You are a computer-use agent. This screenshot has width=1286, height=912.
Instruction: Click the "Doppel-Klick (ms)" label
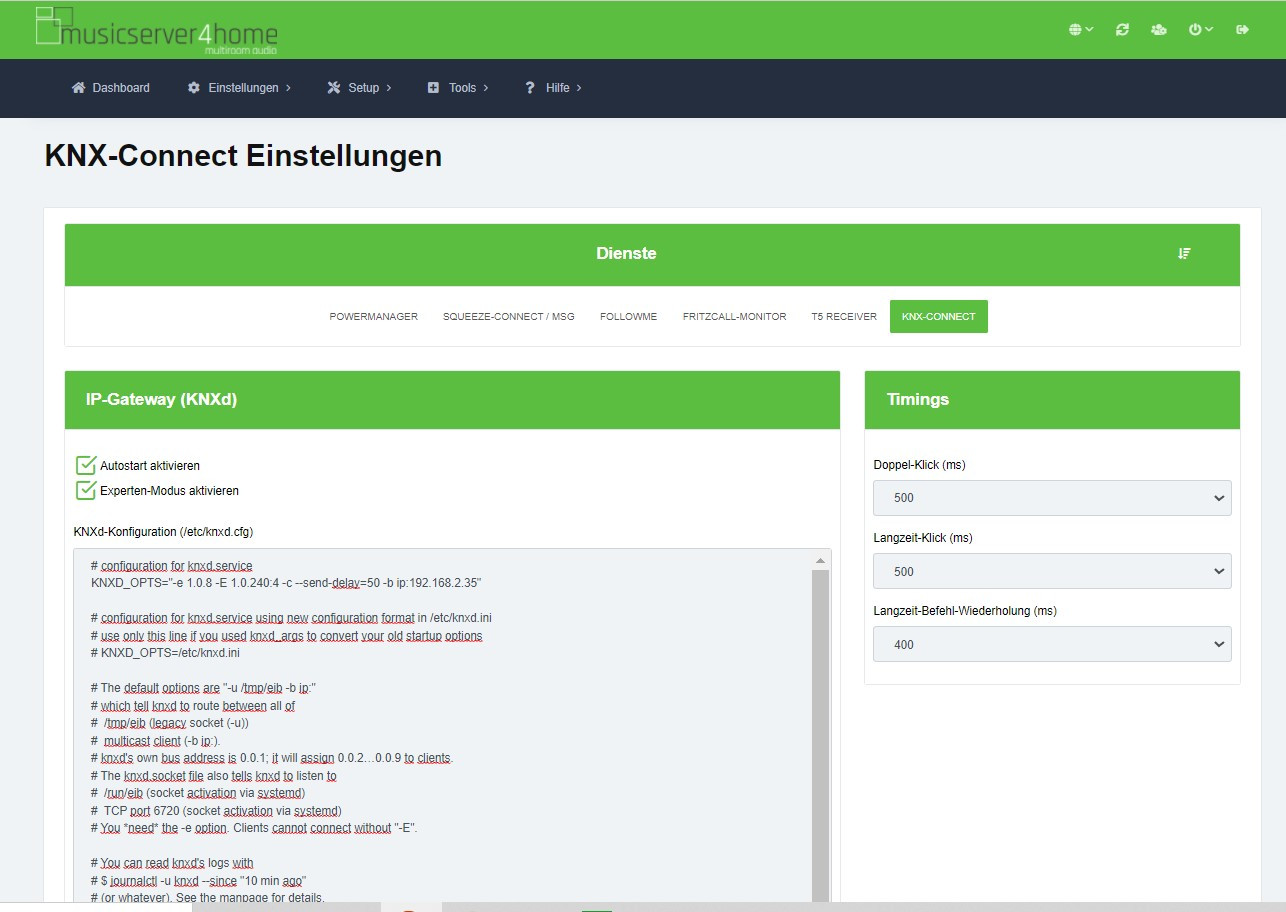click(x=920, y=465)
